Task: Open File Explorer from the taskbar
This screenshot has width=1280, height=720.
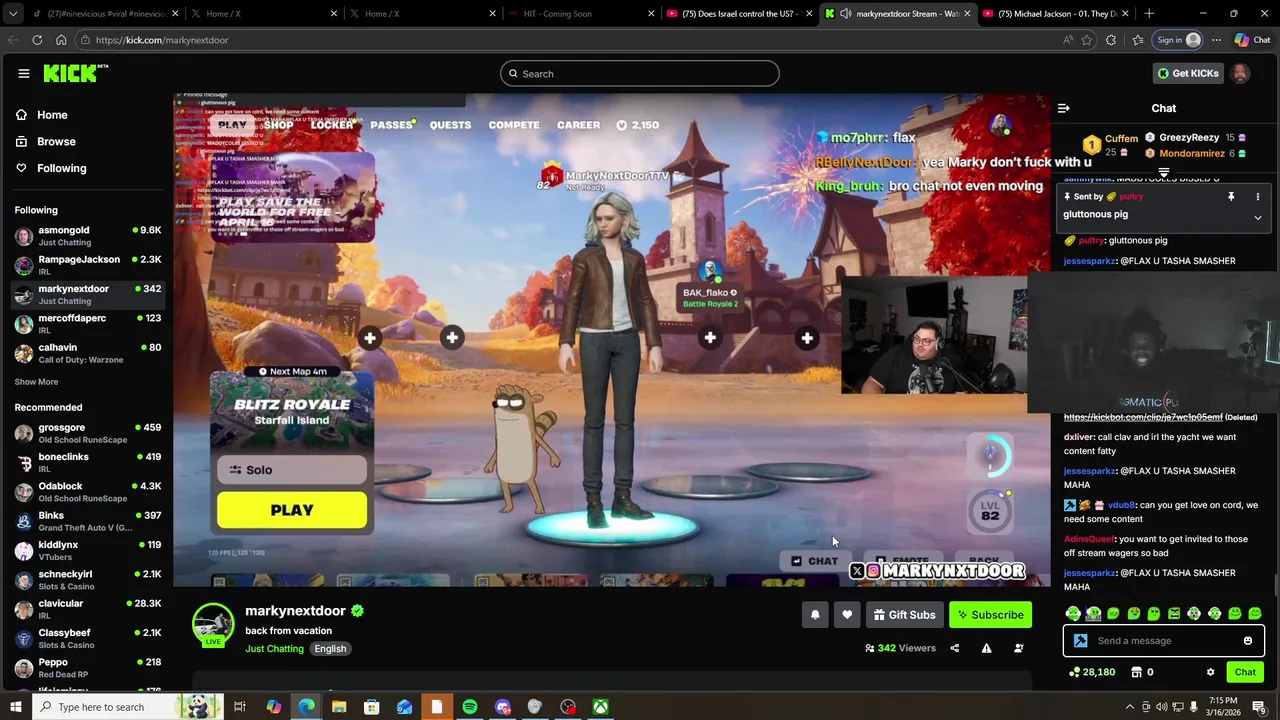Action: pyautogui.click(x=339, y=707)
